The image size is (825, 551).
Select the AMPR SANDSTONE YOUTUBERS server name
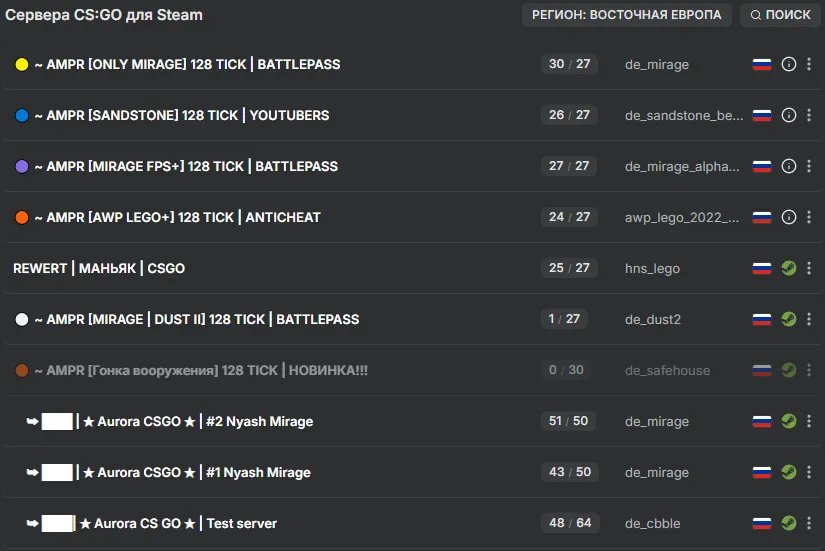click(182, 115)
